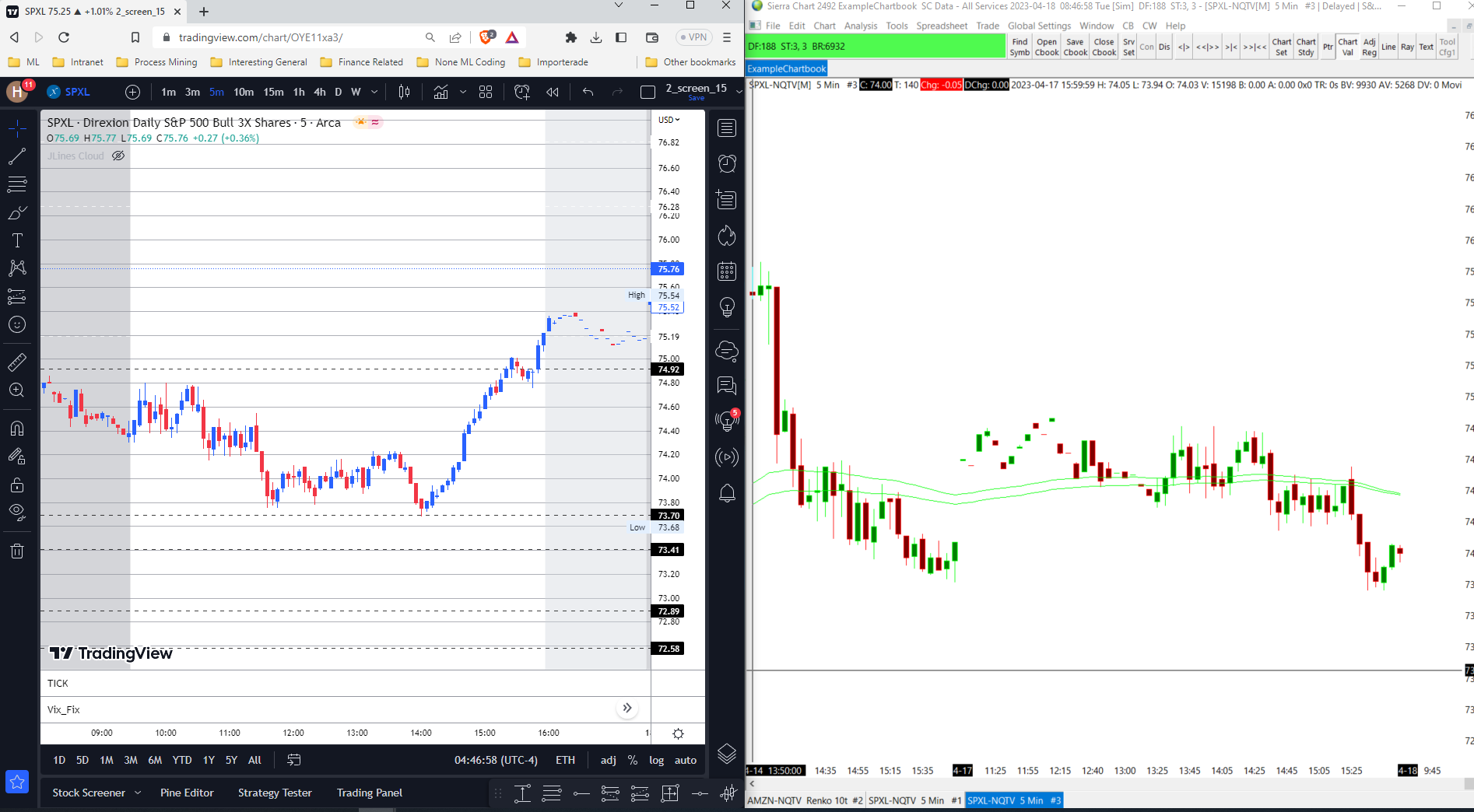Click the trash icon to remove drawings

17,551
